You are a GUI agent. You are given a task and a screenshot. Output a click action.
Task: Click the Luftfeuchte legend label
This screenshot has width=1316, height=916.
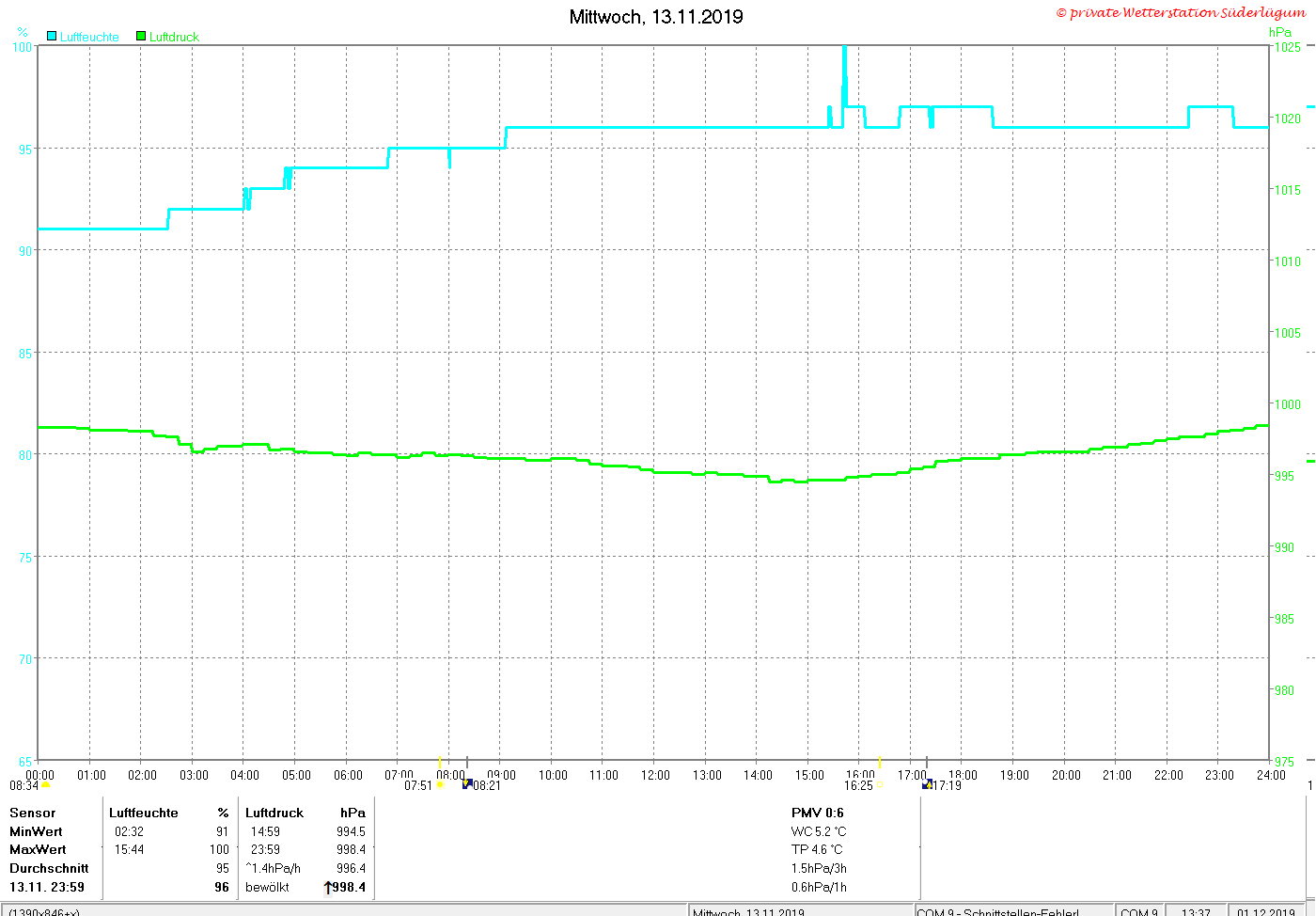coord(89,37)
